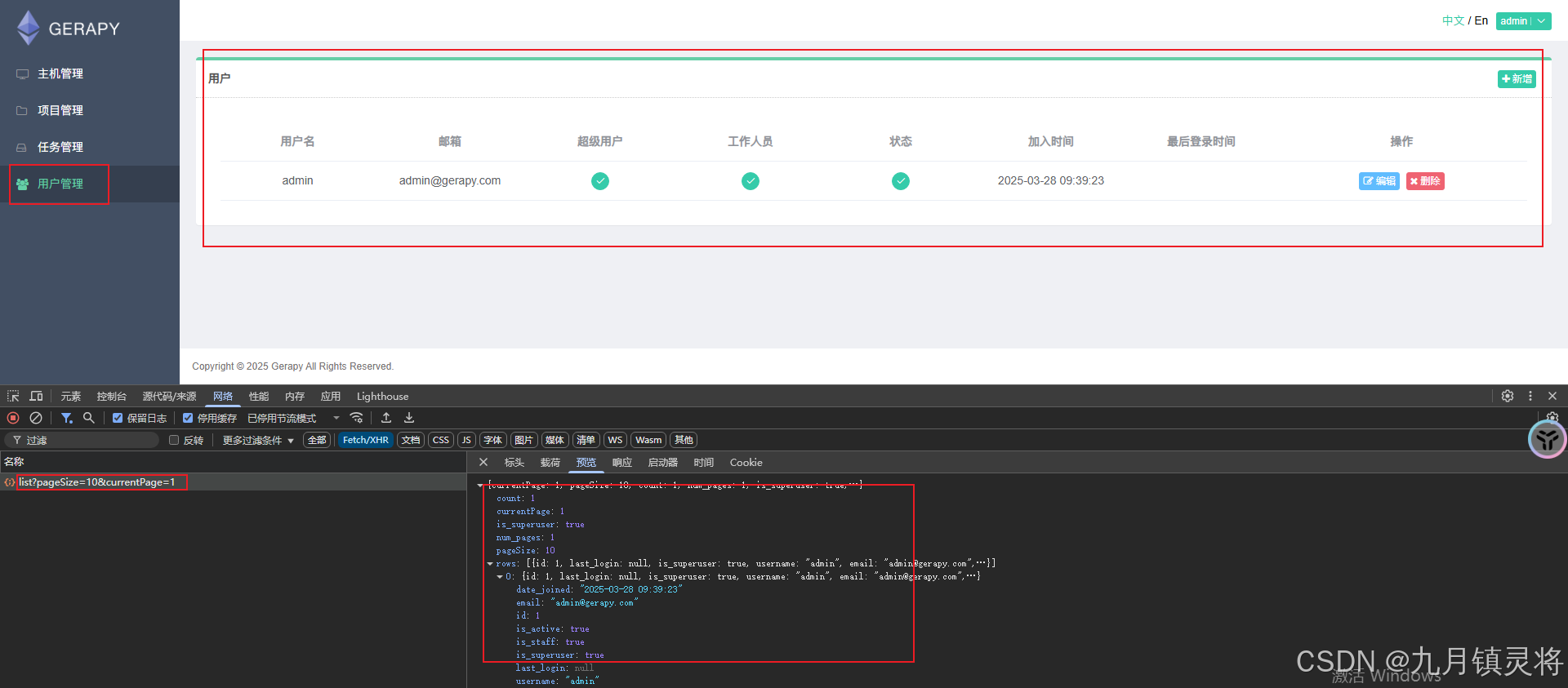
Task: Clear the network log
Action: (x=36, y=418)
